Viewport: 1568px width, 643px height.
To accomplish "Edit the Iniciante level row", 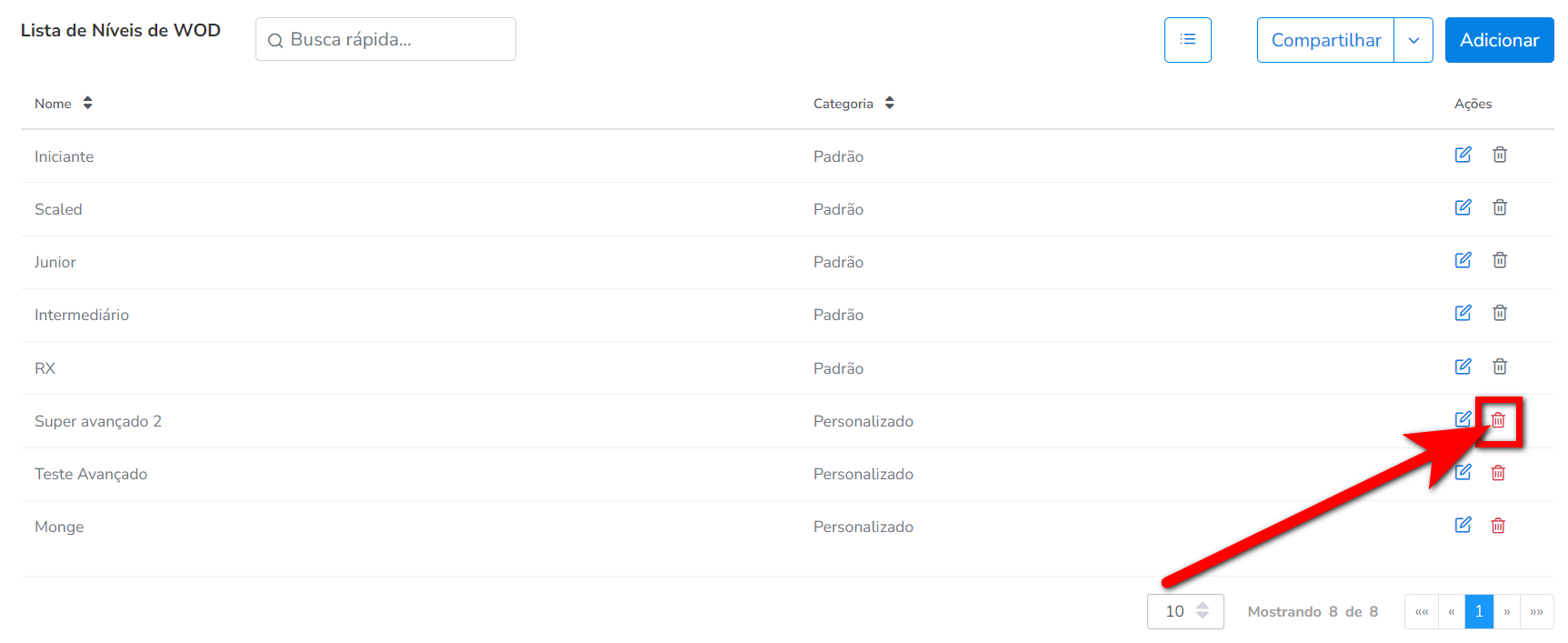I will 1463,155.
